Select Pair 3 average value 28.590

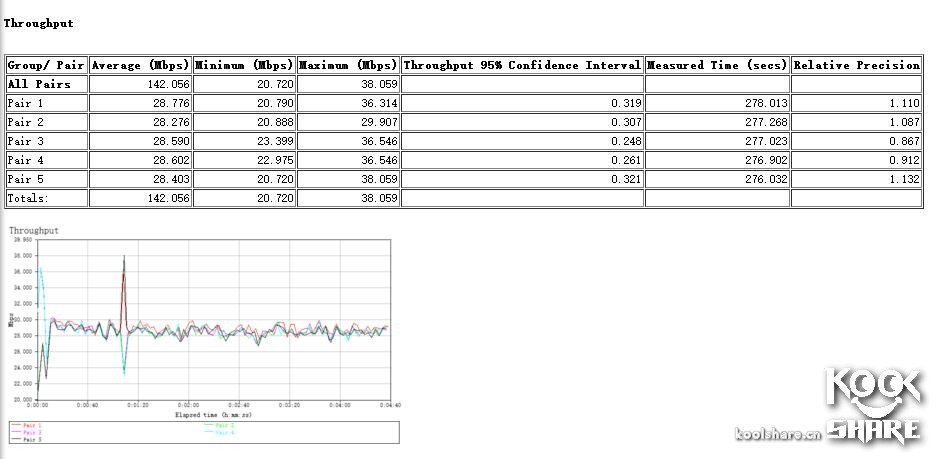(x=172, y=142)
